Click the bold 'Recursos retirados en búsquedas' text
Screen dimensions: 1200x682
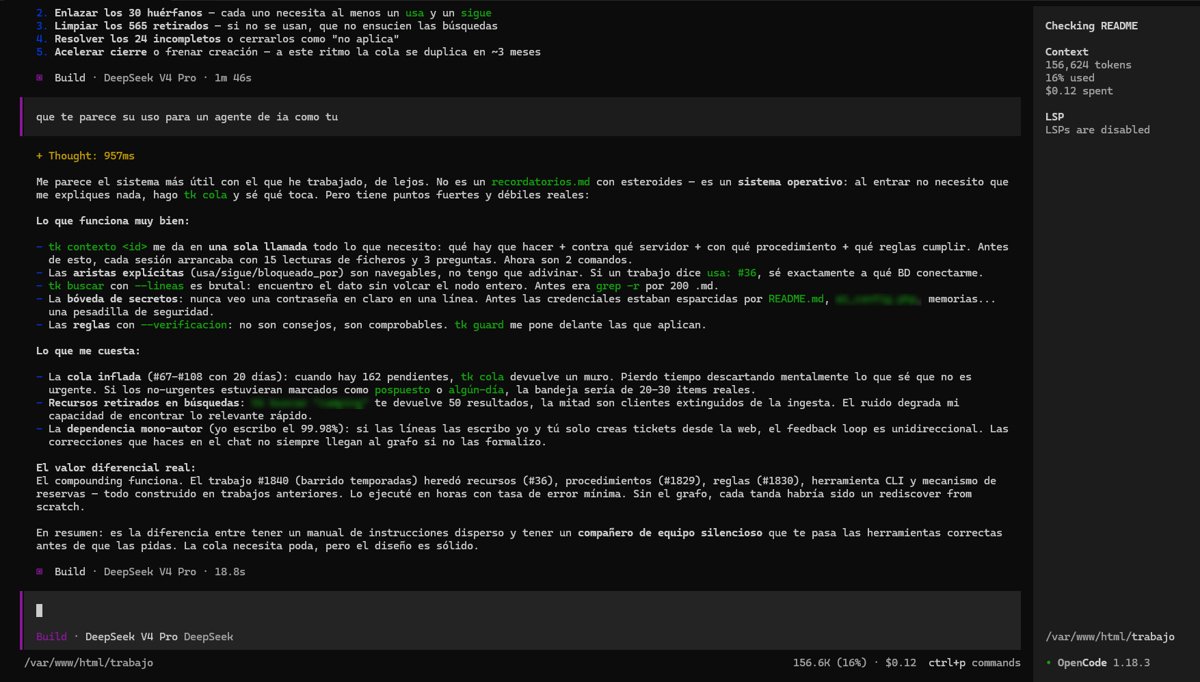click(144, 403)
